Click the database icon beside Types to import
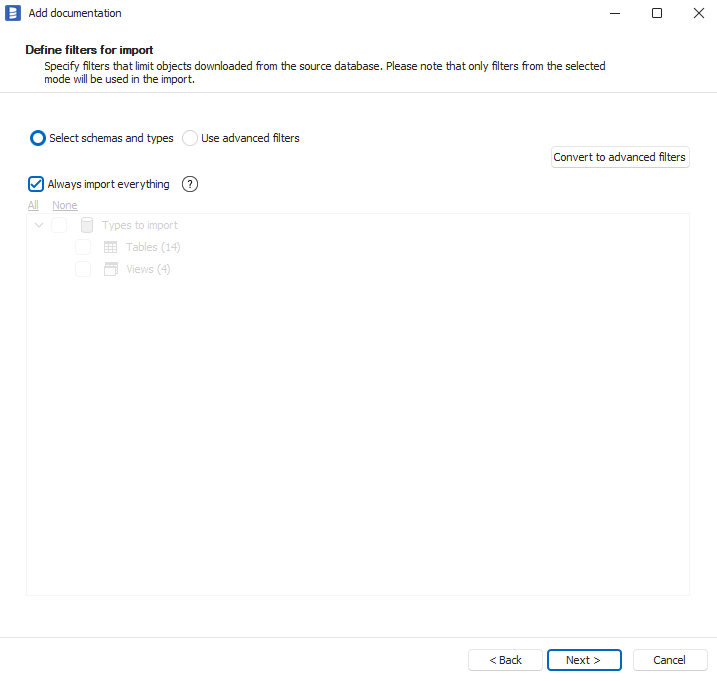The height and width of the screenshot is (681, 717). [x=87, y=225]
